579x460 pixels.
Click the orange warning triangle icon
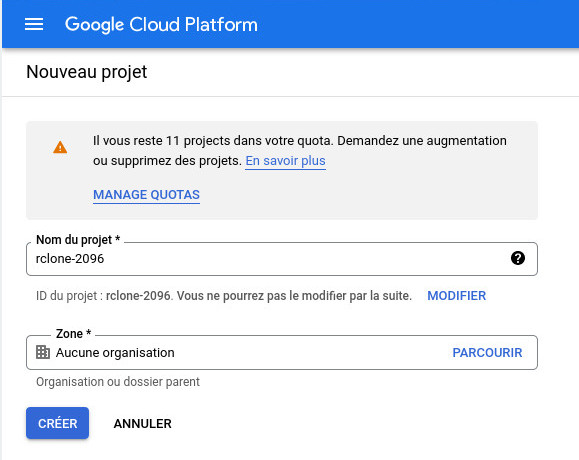(60, 147)
